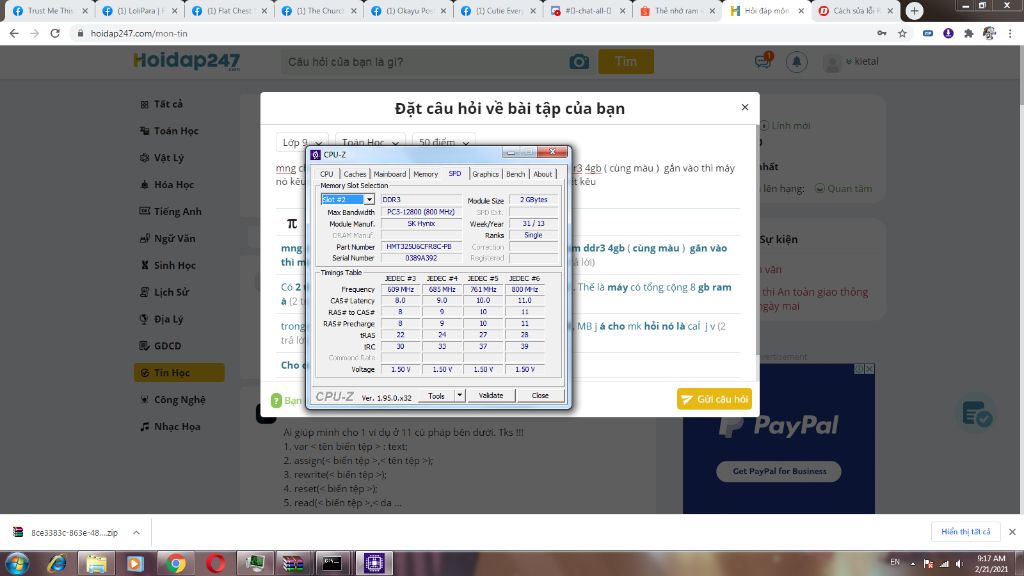Click the media player taskbar icon
Image resolution: width=1024 pixels, height=576 pixels.
coord(135,563)
